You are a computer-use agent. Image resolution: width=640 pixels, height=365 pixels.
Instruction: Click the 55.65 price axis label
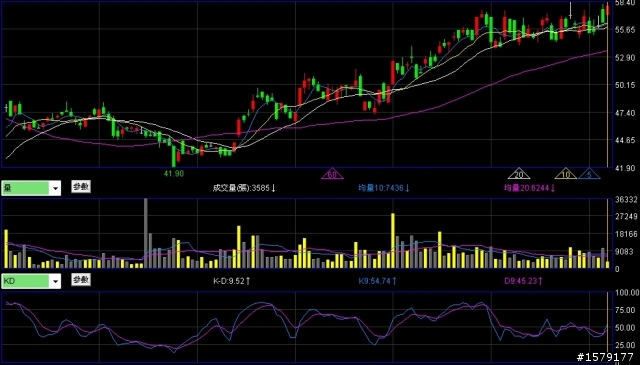(625, 30)
